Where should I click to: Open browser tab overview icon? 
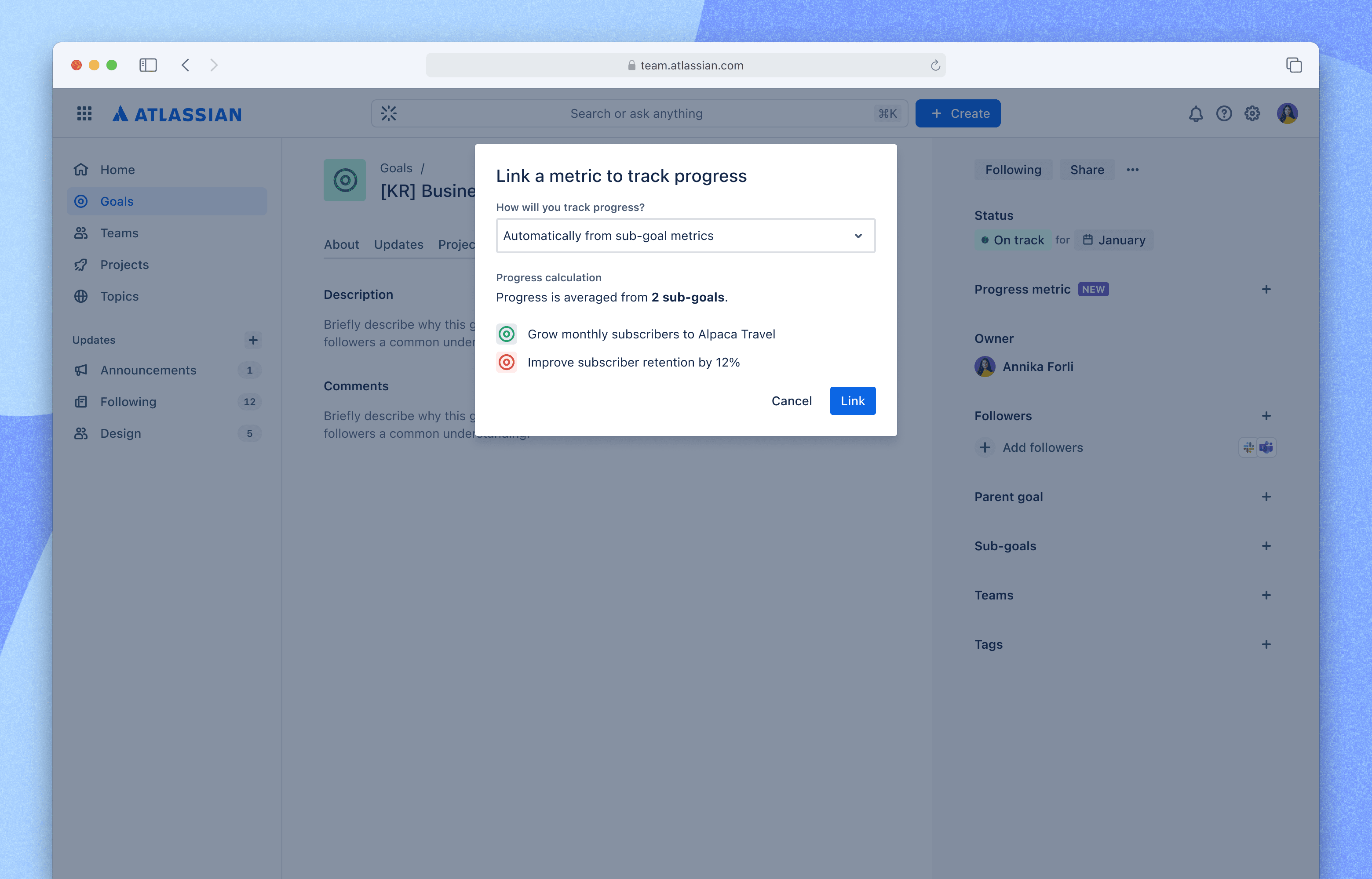pyautogui.click(x=1293, y=65)
